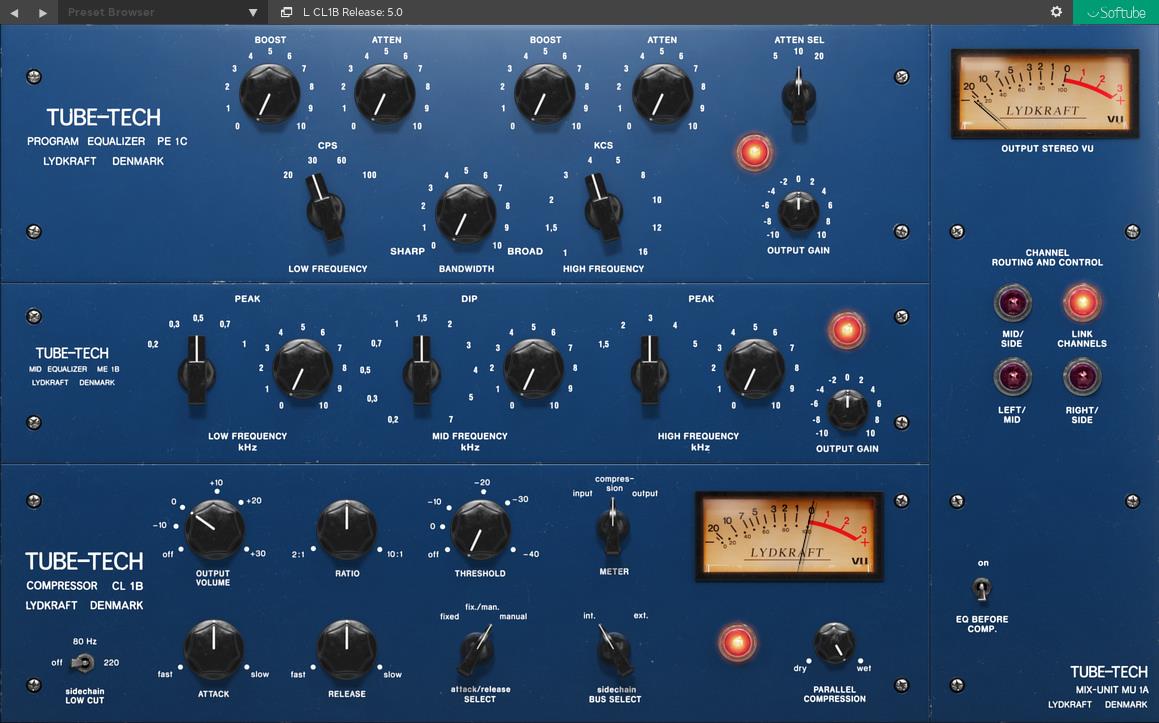Go to the next preset arrow
Viewport: 1159px width, 723px height.
[x=43, y=13]
